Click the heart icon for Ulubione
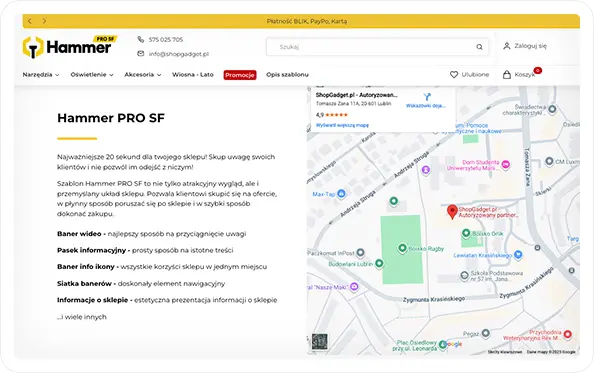 (x=454, y=75)
